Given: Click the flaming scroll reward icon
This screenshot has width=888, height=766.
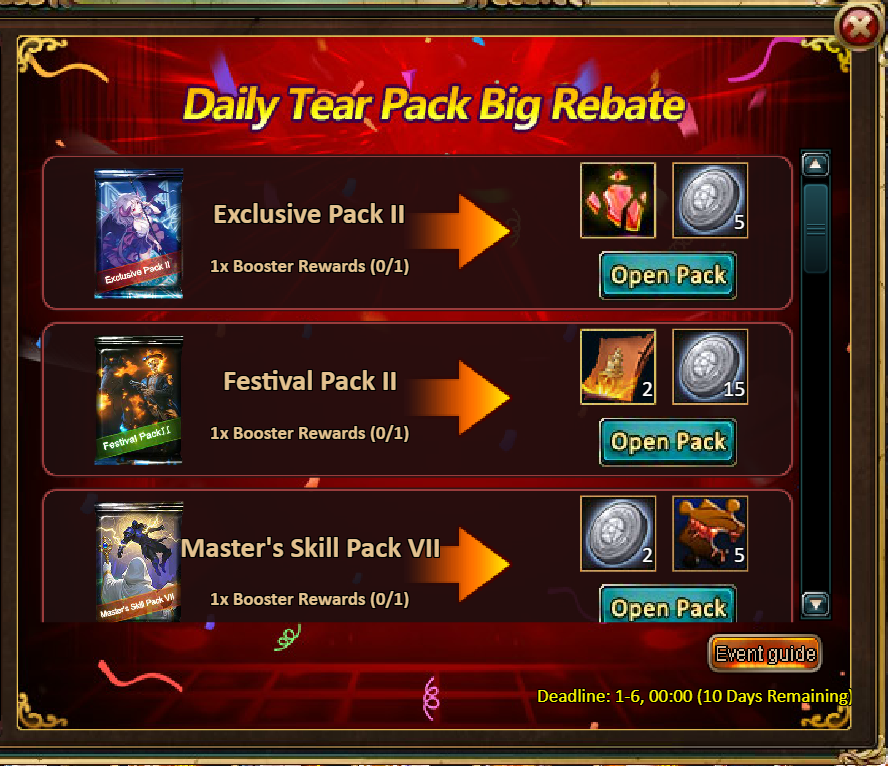Looking at the screenshot, I should point(618,367).
